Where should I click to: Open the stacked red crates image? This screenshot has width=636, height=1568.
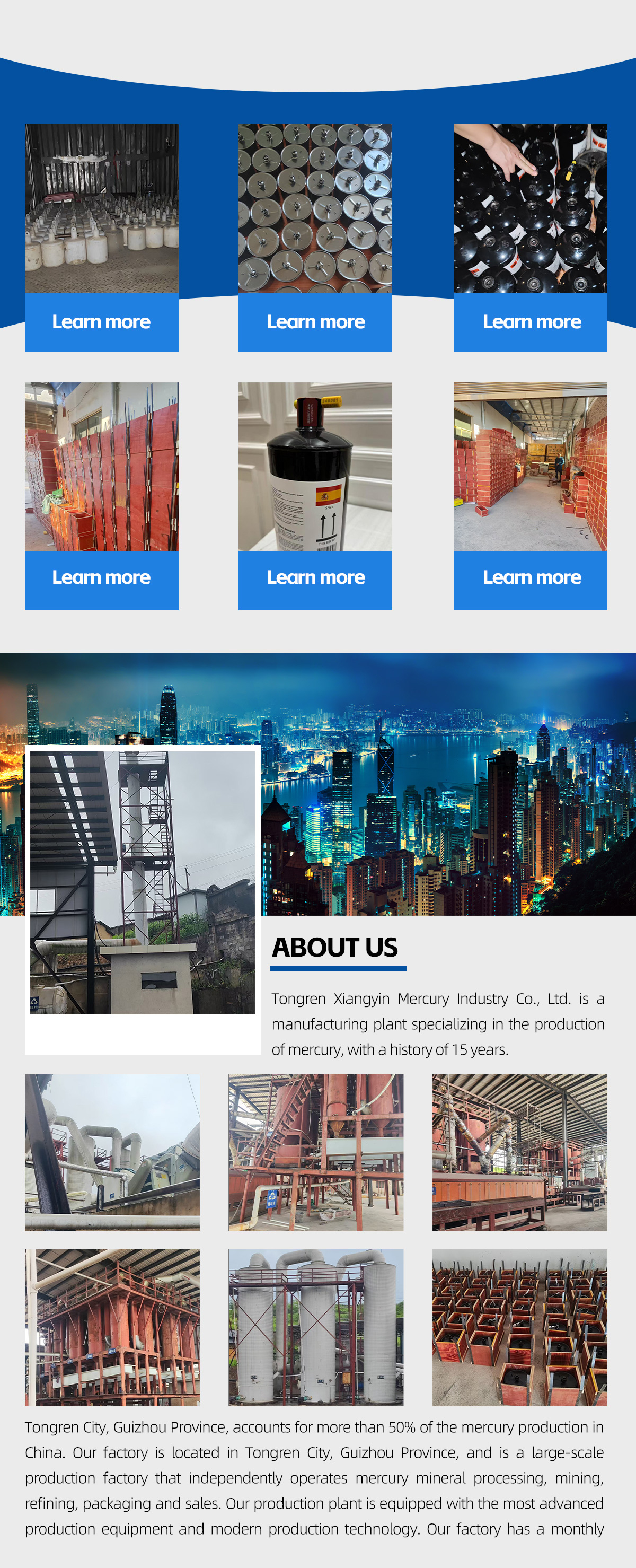click(x=102, y=467)
